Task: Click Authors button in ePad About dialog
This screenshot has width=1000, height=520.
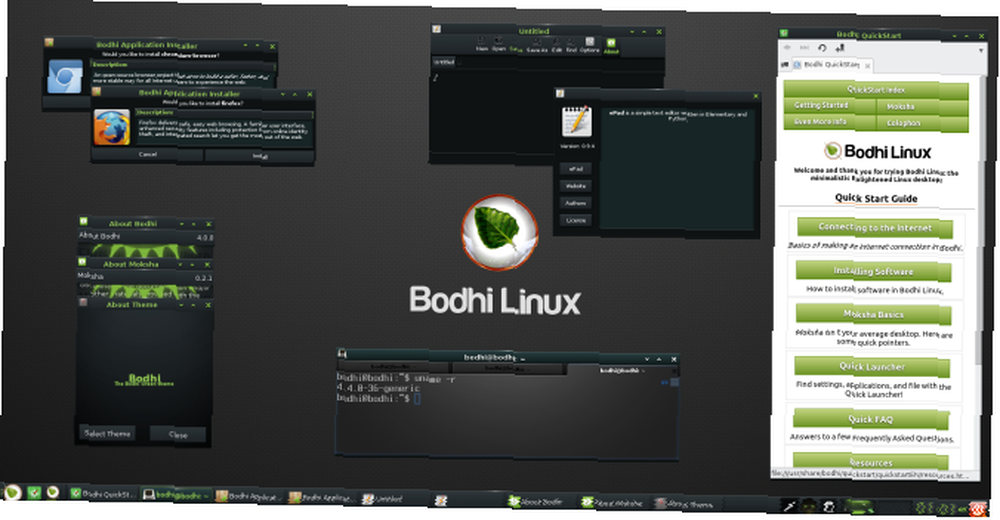Action: coord(575,203)
